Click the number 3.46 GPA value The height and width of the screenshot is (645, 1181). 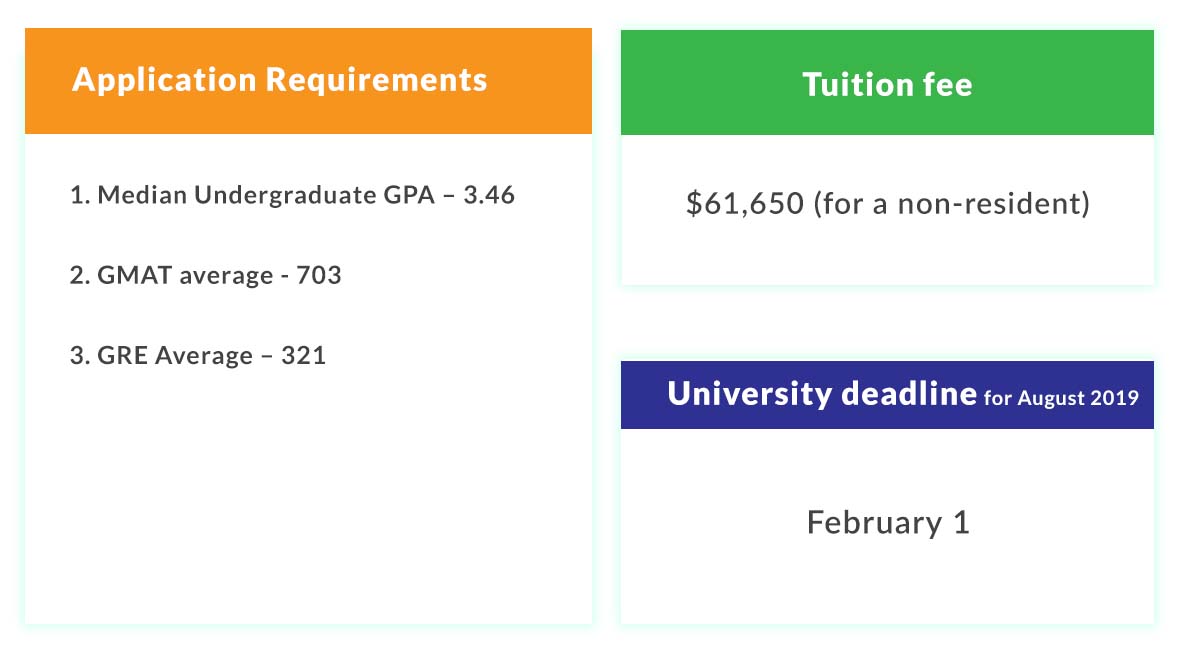point(489,195)
